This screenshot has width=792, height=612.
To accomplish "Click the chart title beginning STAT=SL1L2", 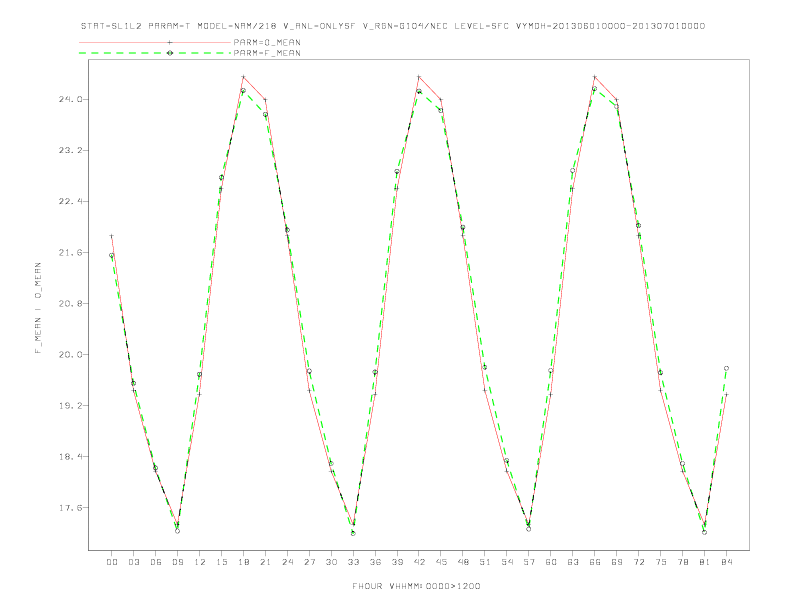I will tap(392, 26).
